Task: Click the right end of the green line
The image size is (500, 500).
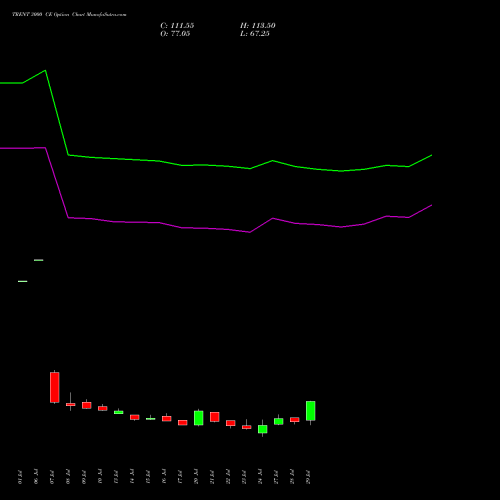Action: pos(431,155)
